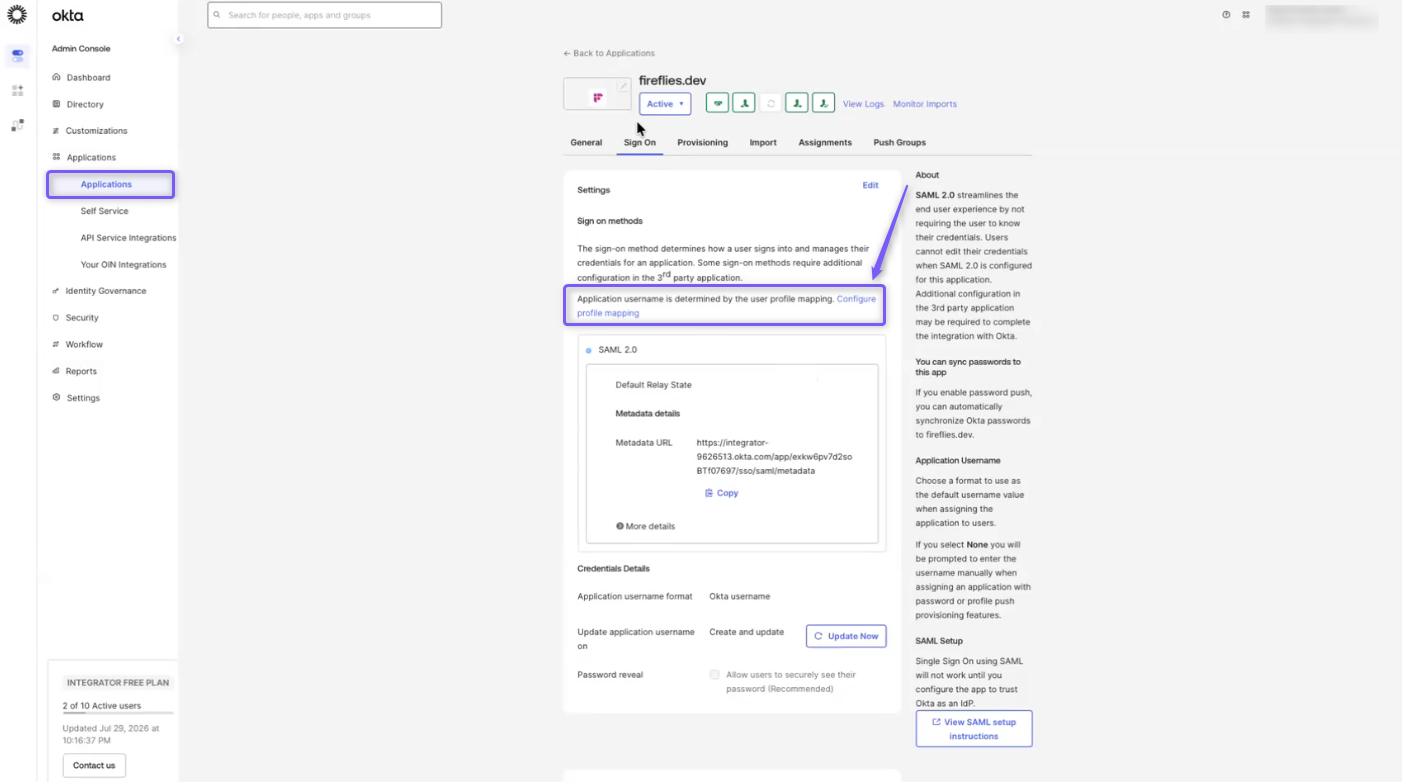Screen dimensions: 1402x782
Task: Expand the Customizations menu
Action: tap(96, 131)
